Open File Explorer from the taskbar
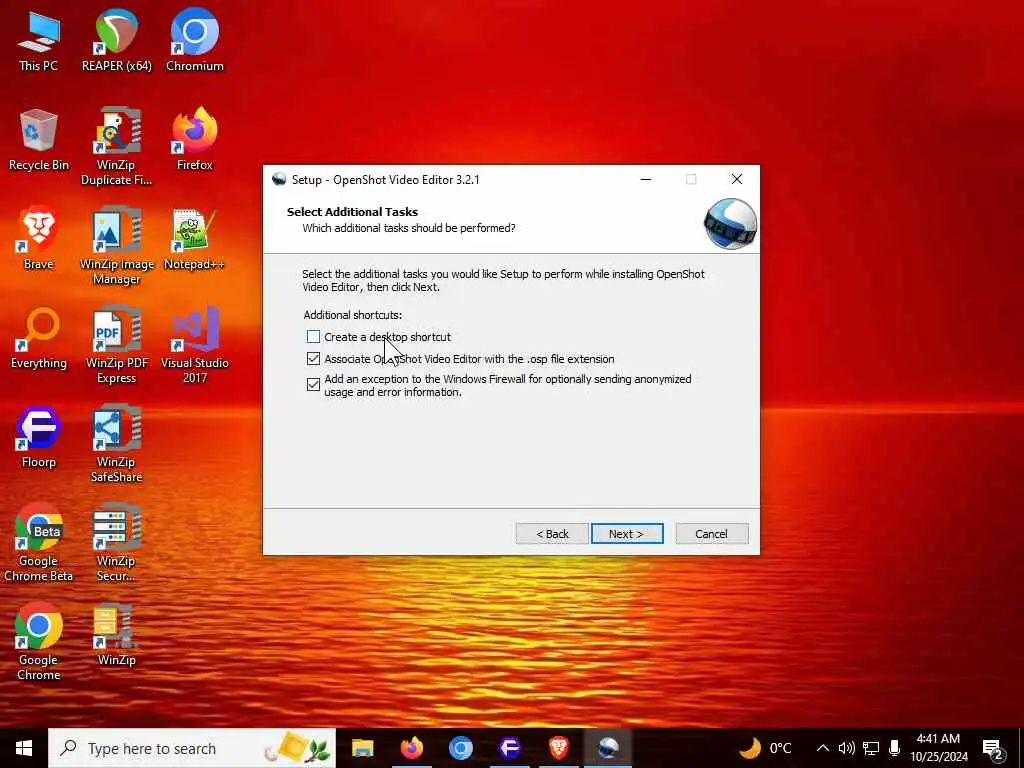This screenshot has width=1024, height=768. (x=362, y=748)
